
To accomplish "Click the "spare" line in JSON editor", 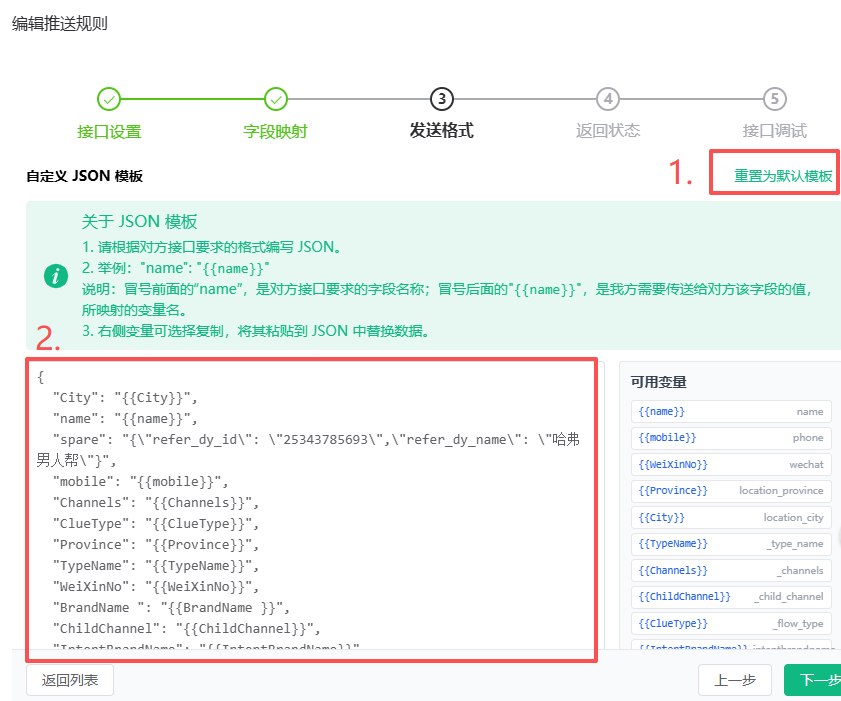I will [x=308, y=450].
